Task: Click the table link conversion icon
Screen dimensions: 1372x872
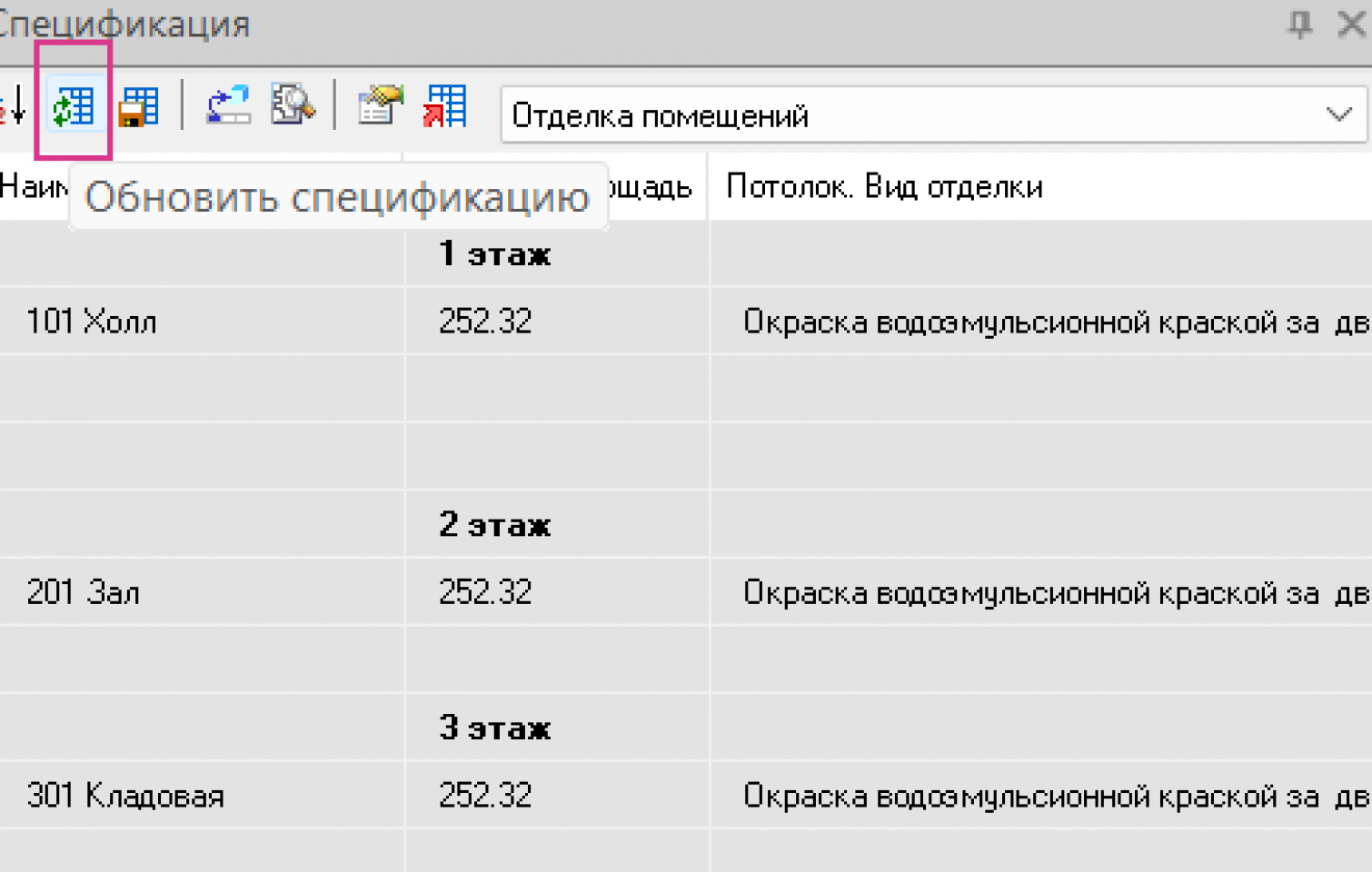Action: [x=226, y=105]
